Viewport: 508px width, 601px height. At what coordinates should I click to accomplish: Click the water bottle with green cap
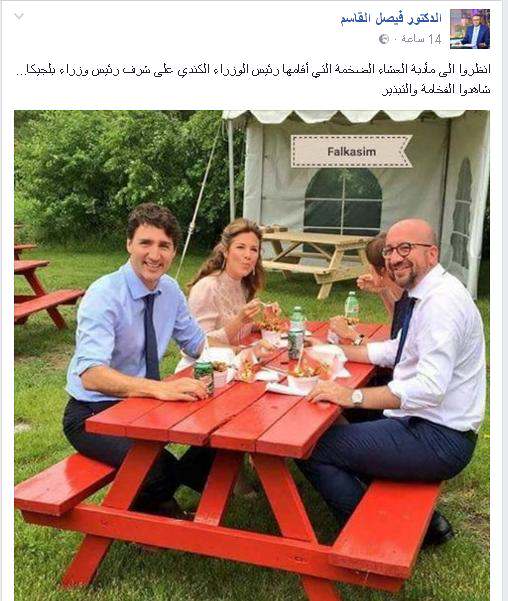point(352,306)
